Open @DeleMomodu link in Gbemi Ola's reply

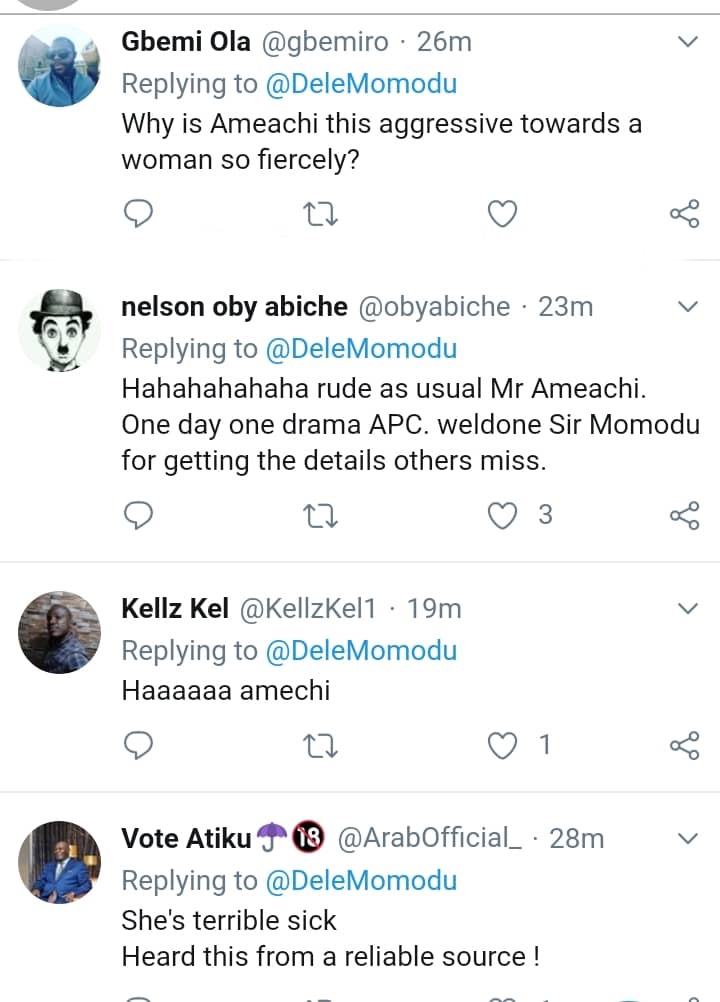point(361,84)
